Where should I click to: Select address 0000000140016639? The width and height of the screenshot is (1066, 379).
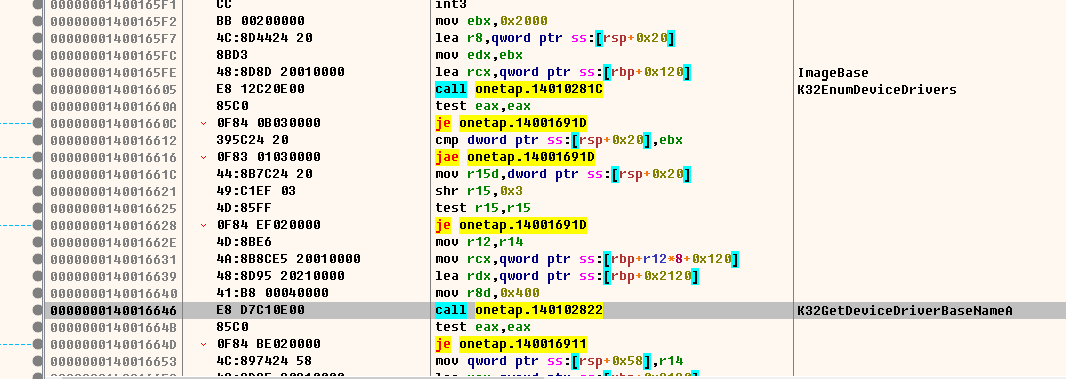pyautogui.click(x=114, y=276)
